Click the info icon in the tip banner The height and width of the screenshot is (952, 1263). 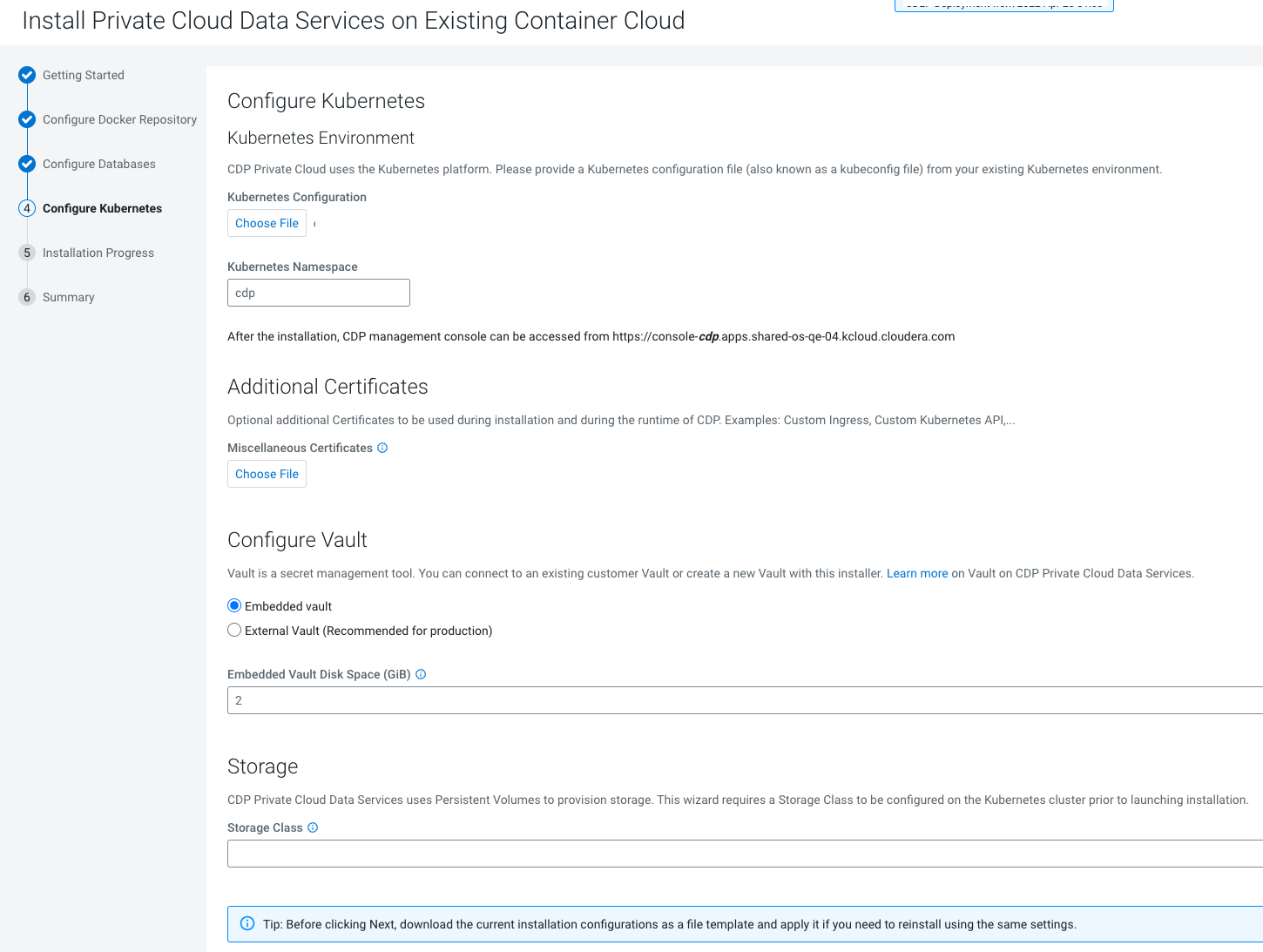point(247,923)
